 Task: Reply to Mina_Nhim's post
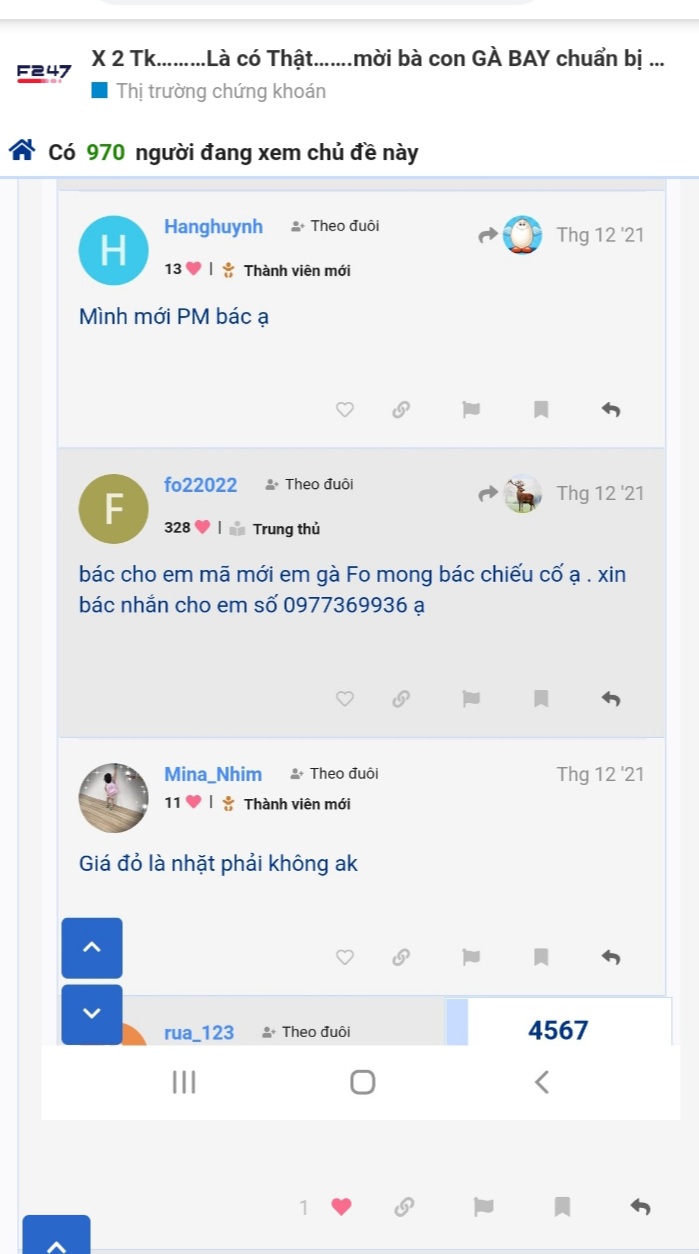(x=611, y=957)
